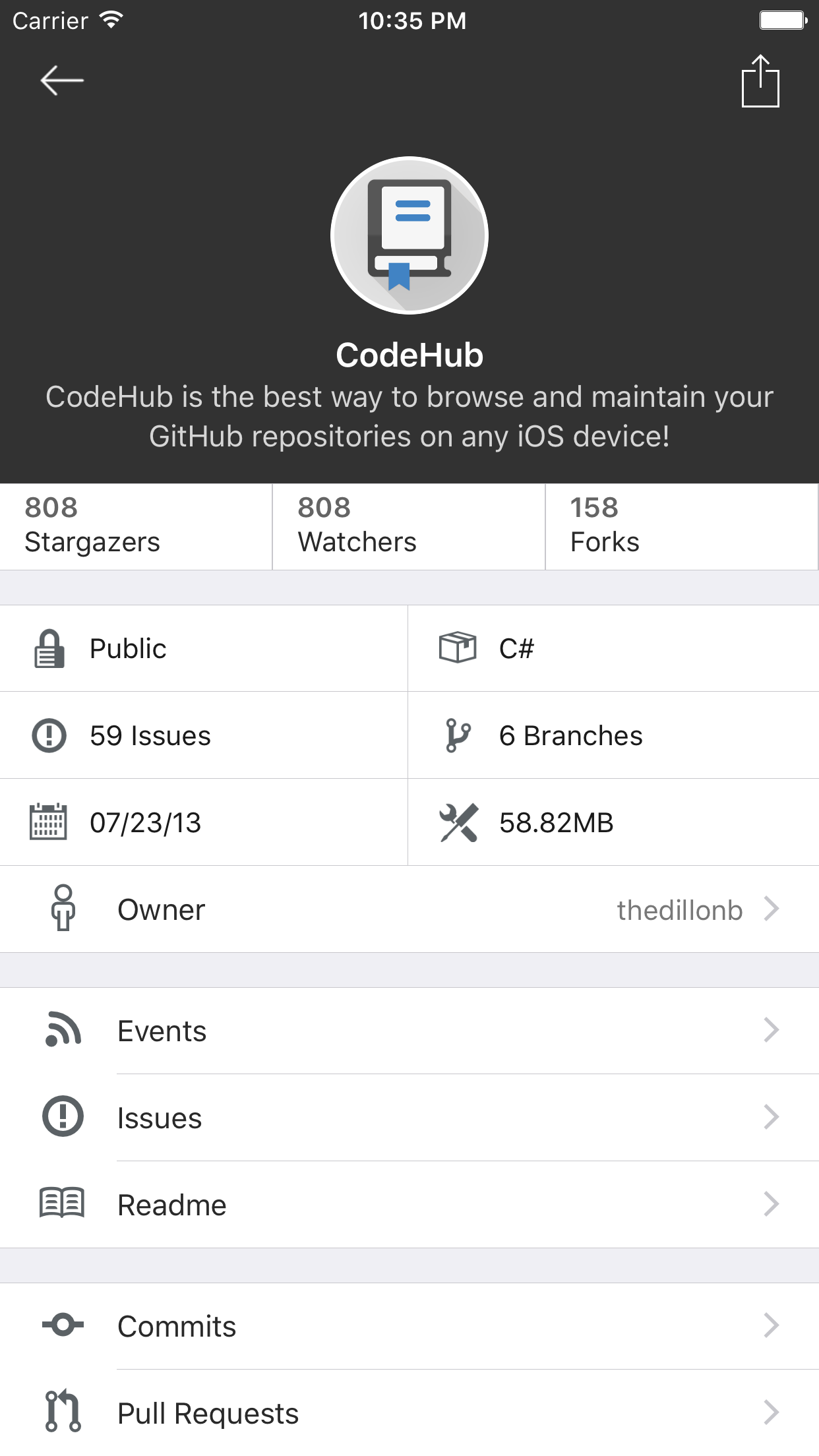The image size is (819, 1456).
Task: Tap the 59 Issues cell
Action: point(204,735)
